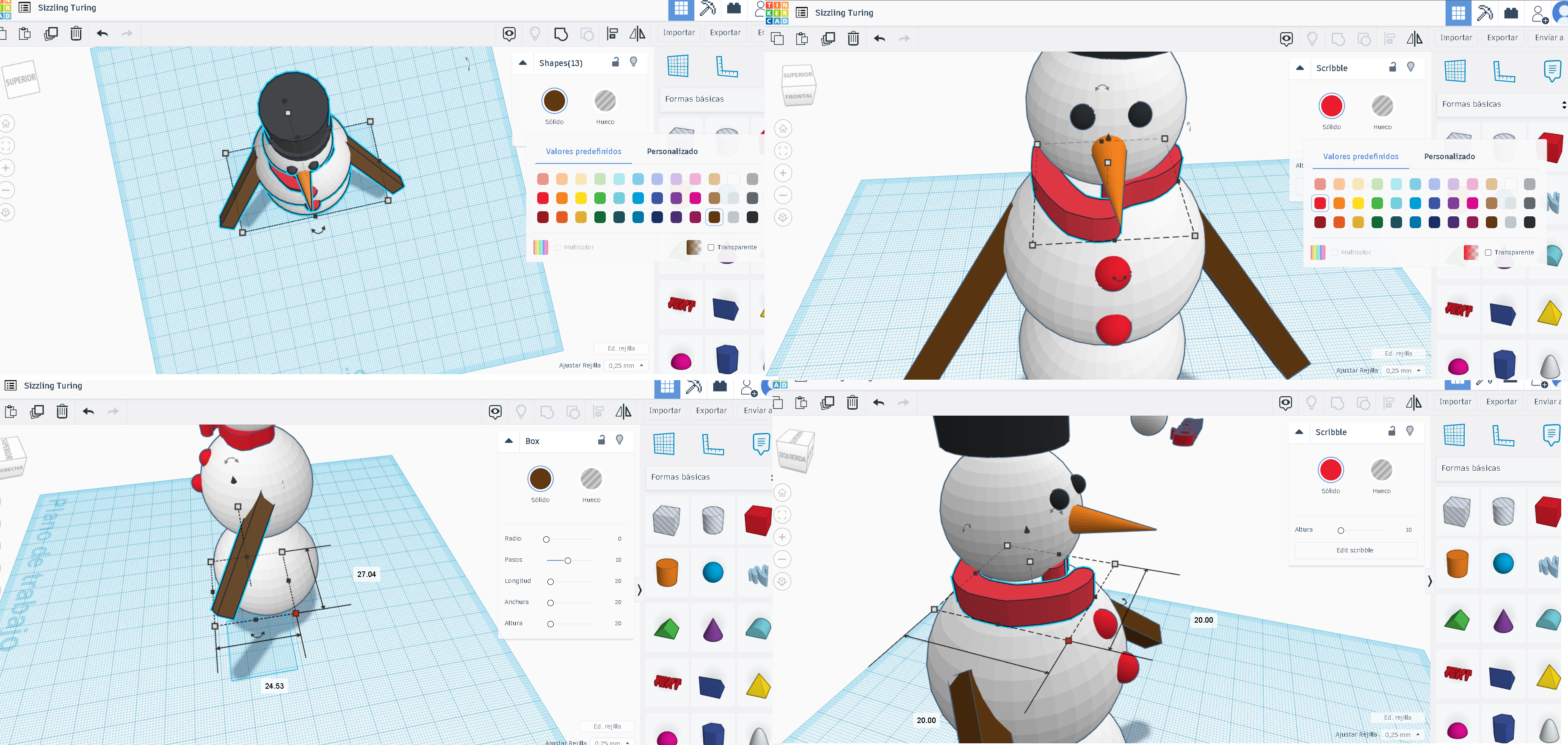Screen dimensions: 1568x745
Task: Collapse the Shapes(13) inspector panel arrow
Action: point(522,63)
